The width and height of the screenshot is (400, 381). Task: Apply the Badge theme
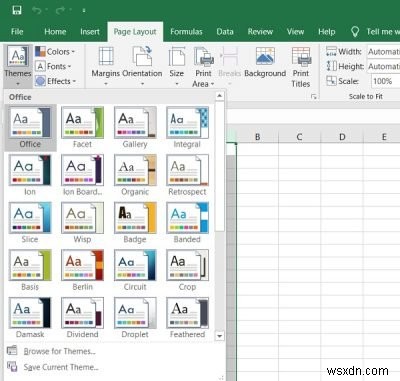[135, 223]
